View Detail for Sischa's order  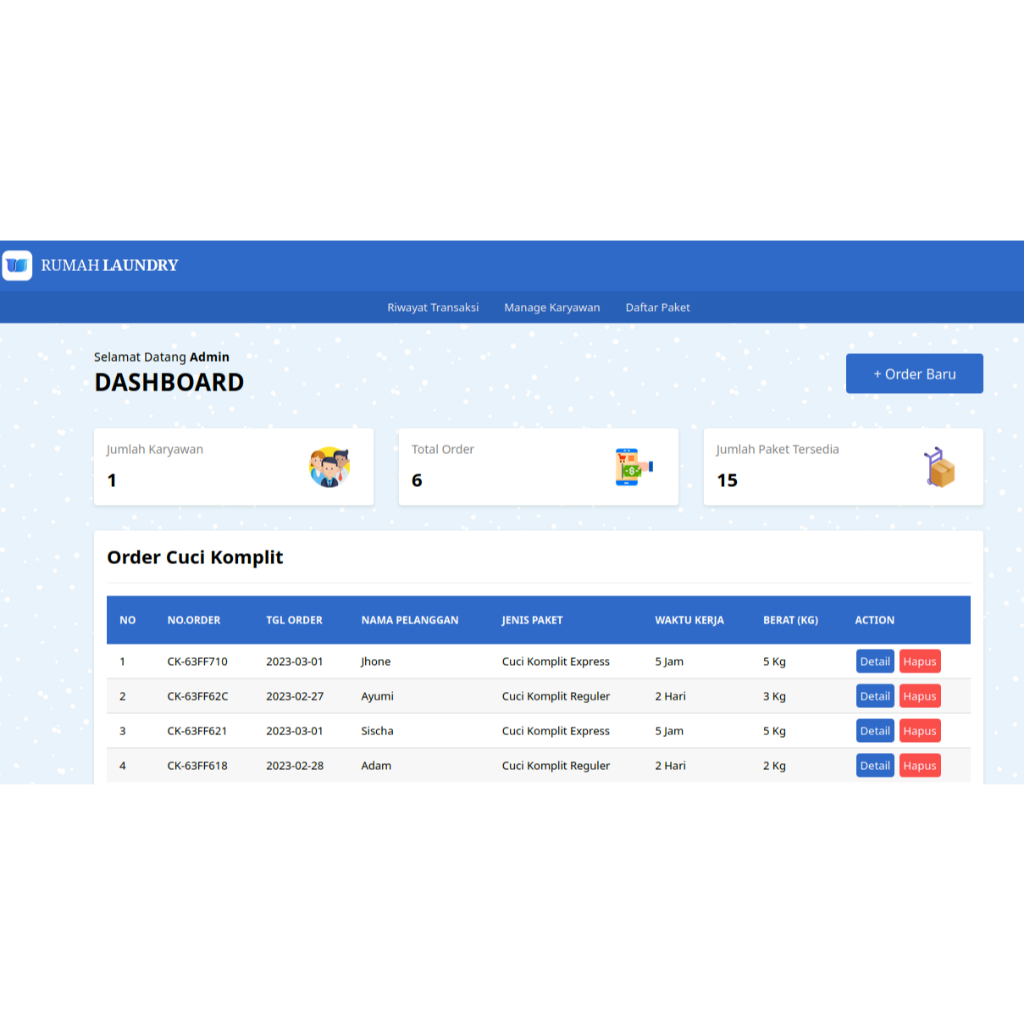874,731
